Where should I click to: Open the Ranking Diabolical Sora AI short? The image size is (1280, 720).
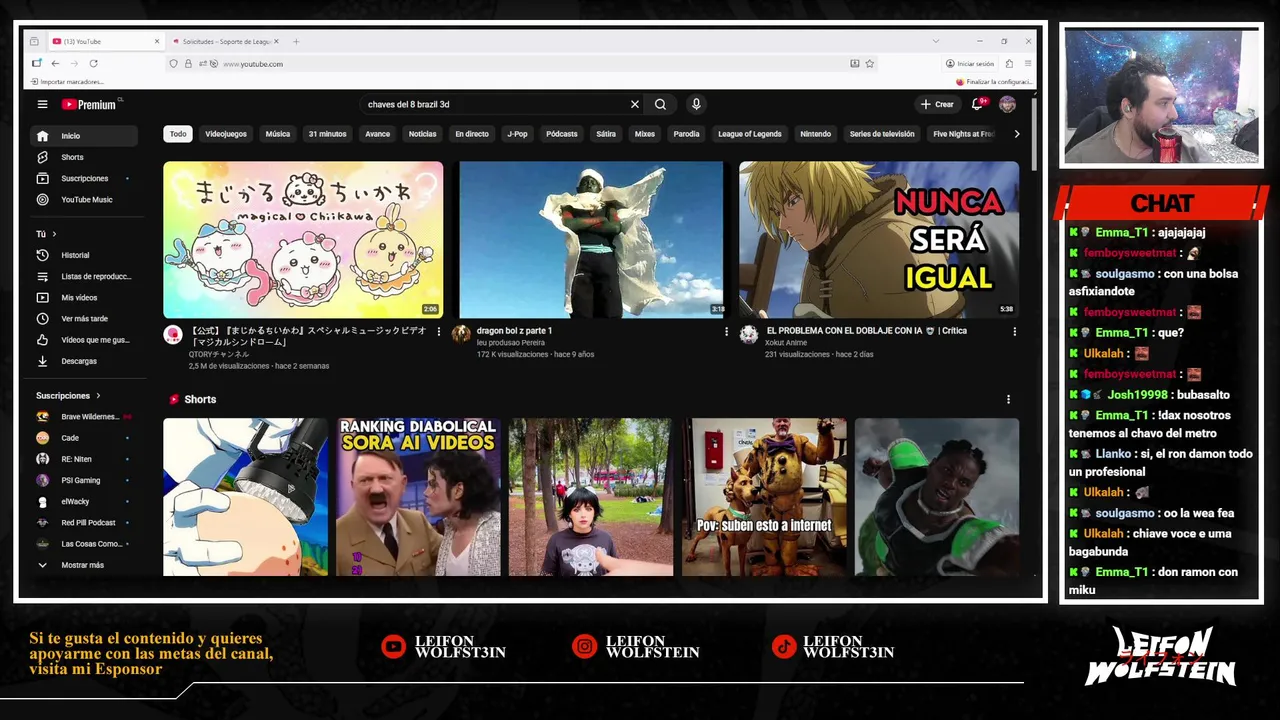(418, 497)
